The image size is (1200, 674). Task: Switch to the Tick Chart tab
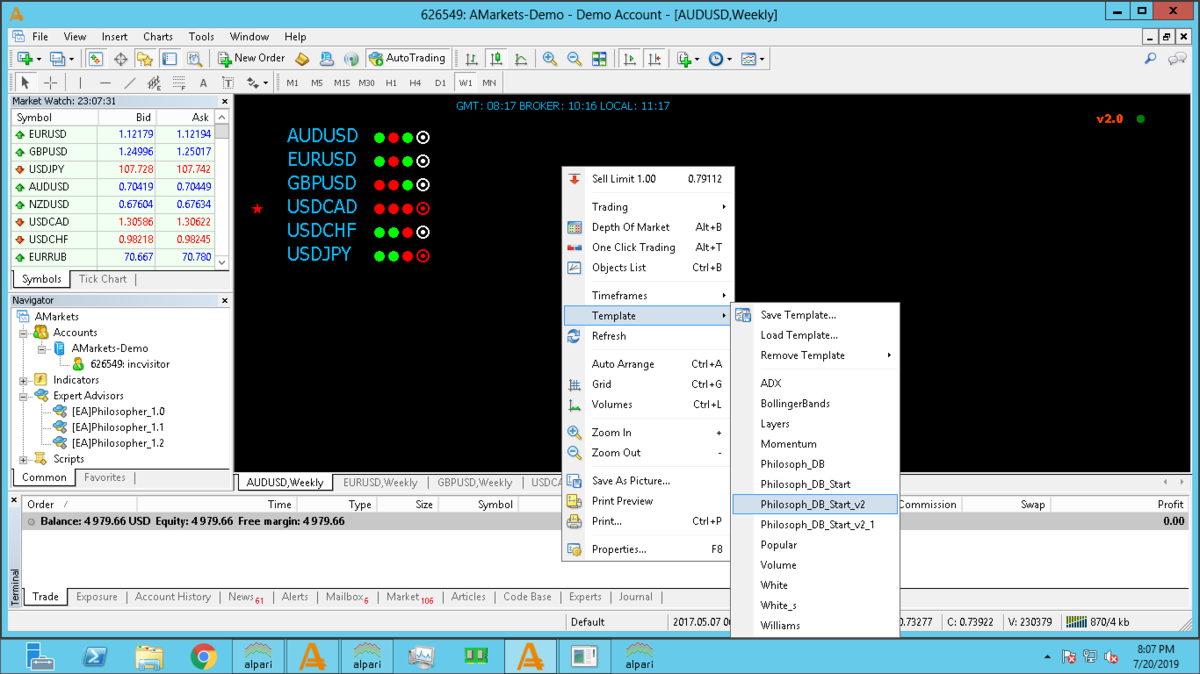click(x=103, y=279)
